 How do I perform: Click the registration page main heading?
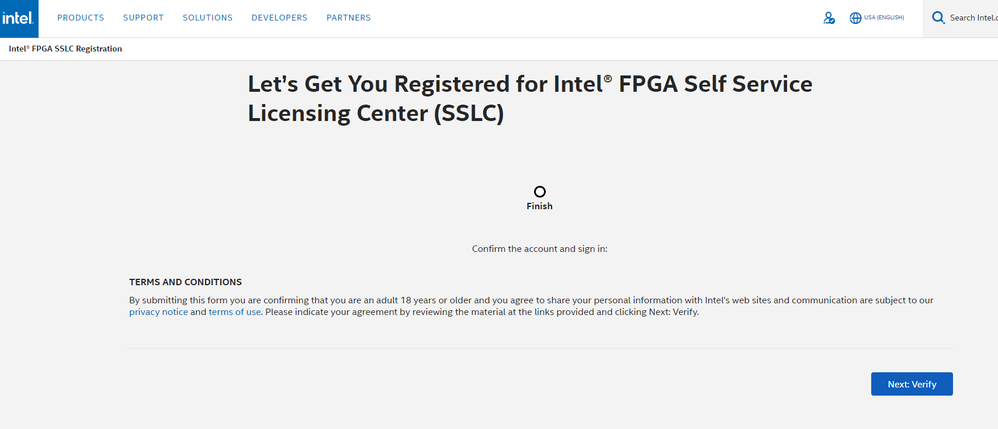530,98
